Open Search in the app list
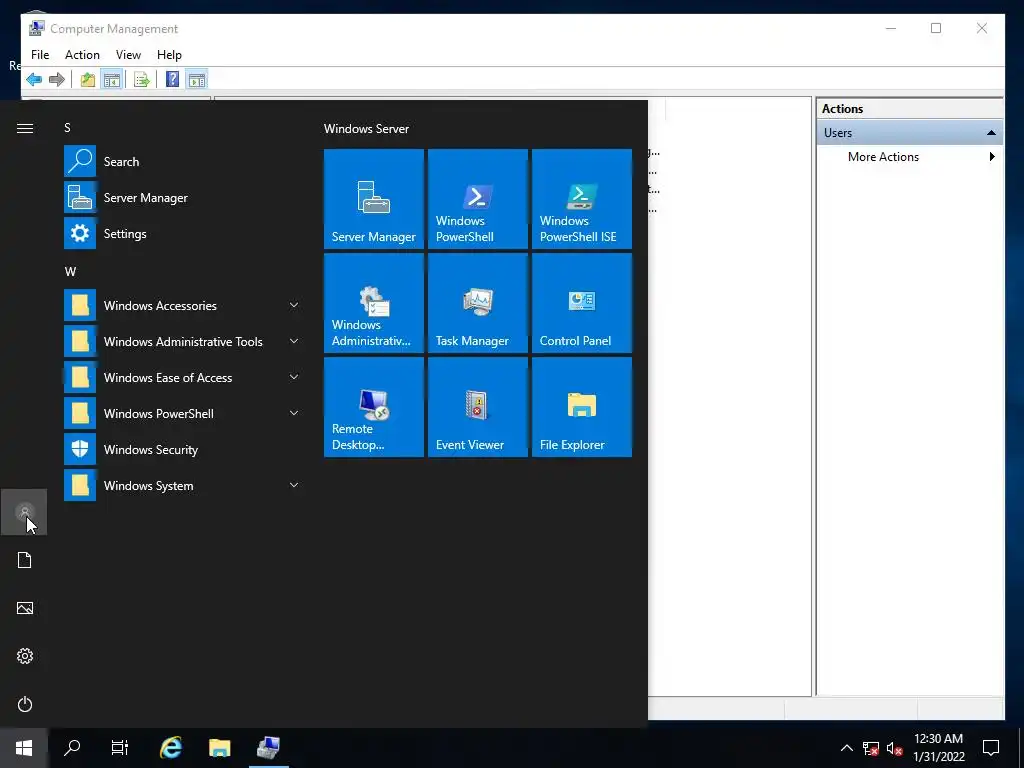This screenshot has width=1024, height=768. pyautogui.click(x=182, y=161)
